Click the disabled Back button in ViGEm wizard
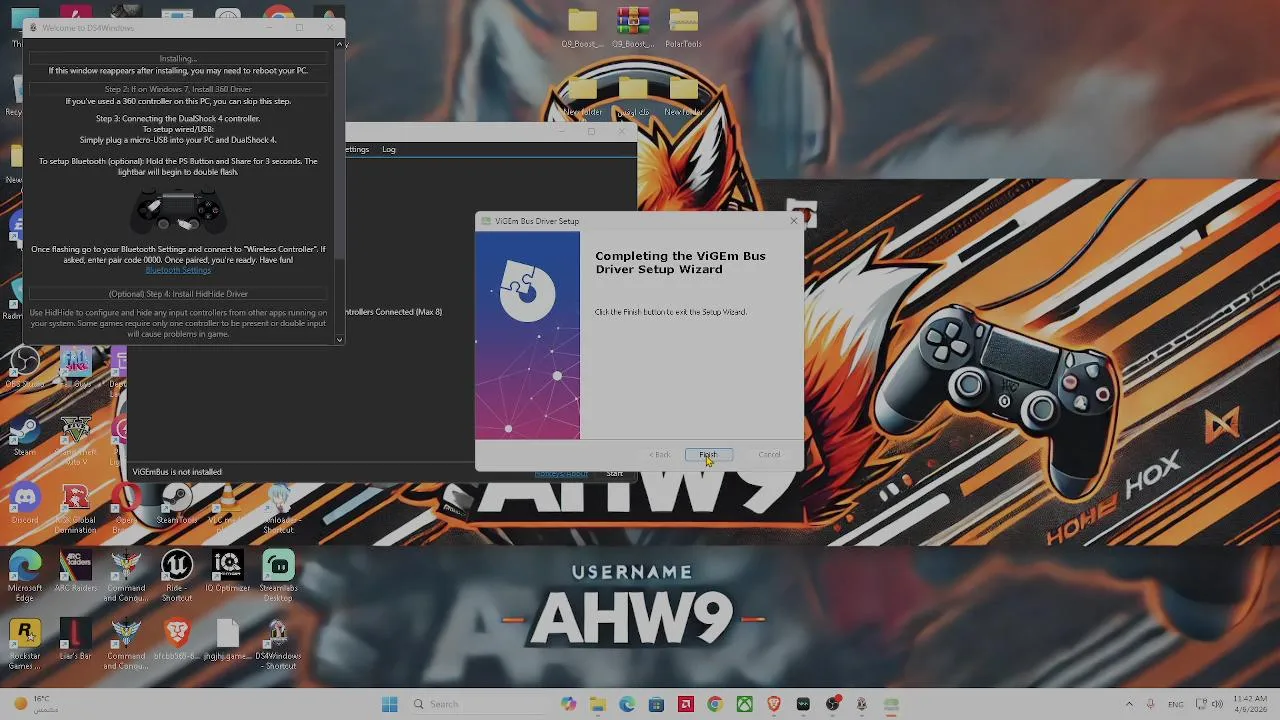This screenshot has width=1280, height=720. [x=660, y=455]
